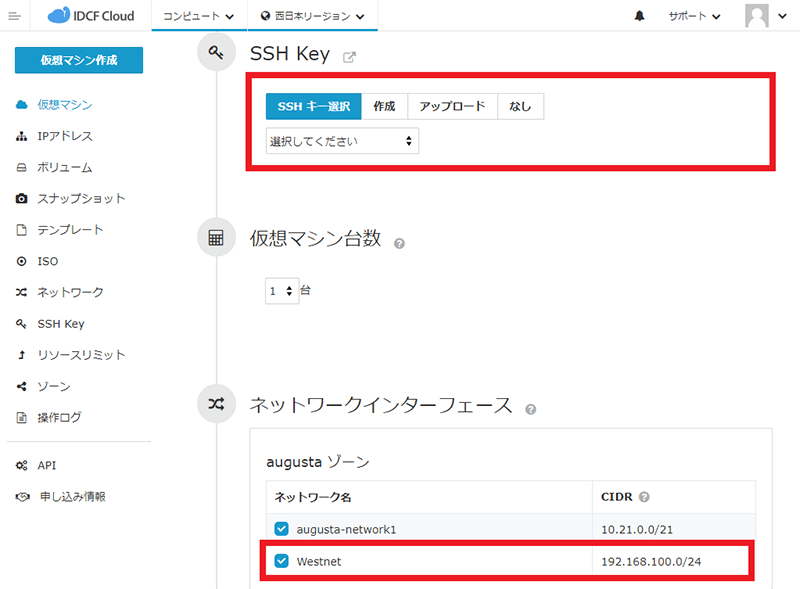Click help icon beside 仮想マシン台数
Screen dimensions: 800x589
pyautogui.click(x=400, y=243)
